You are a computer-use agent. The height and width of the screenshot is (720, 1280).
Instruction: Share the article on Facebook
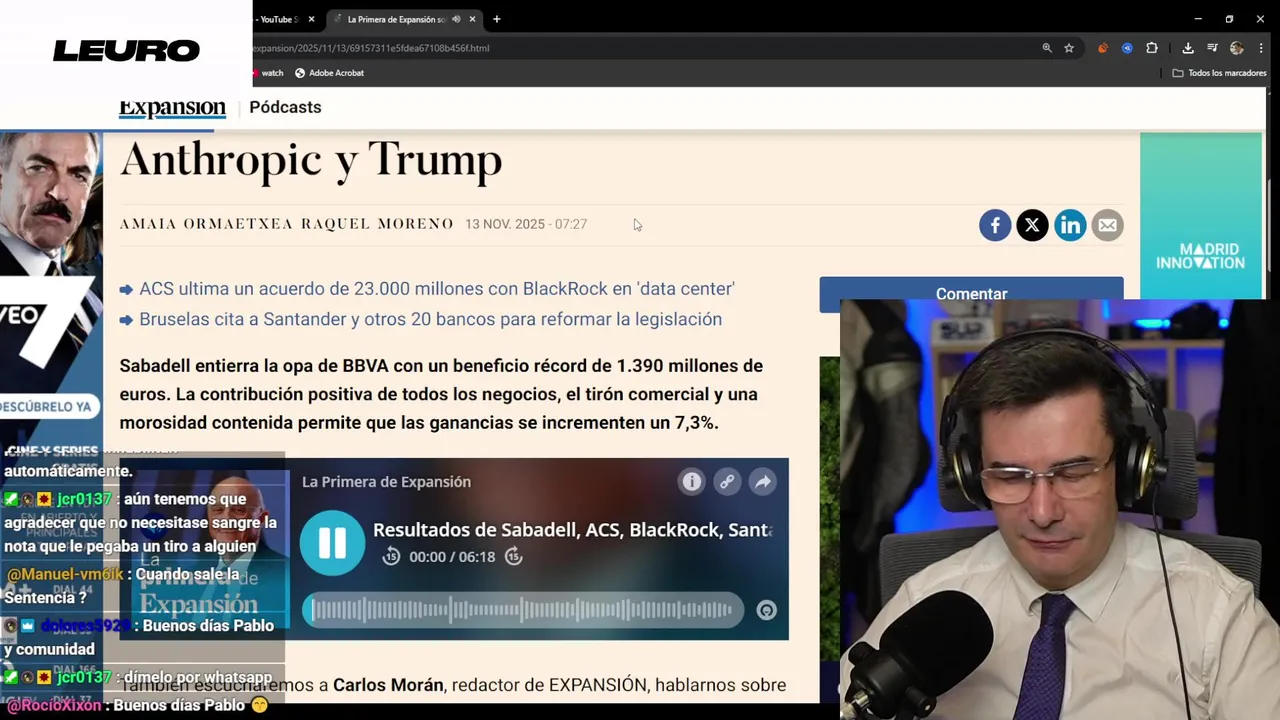coord(995,225)
